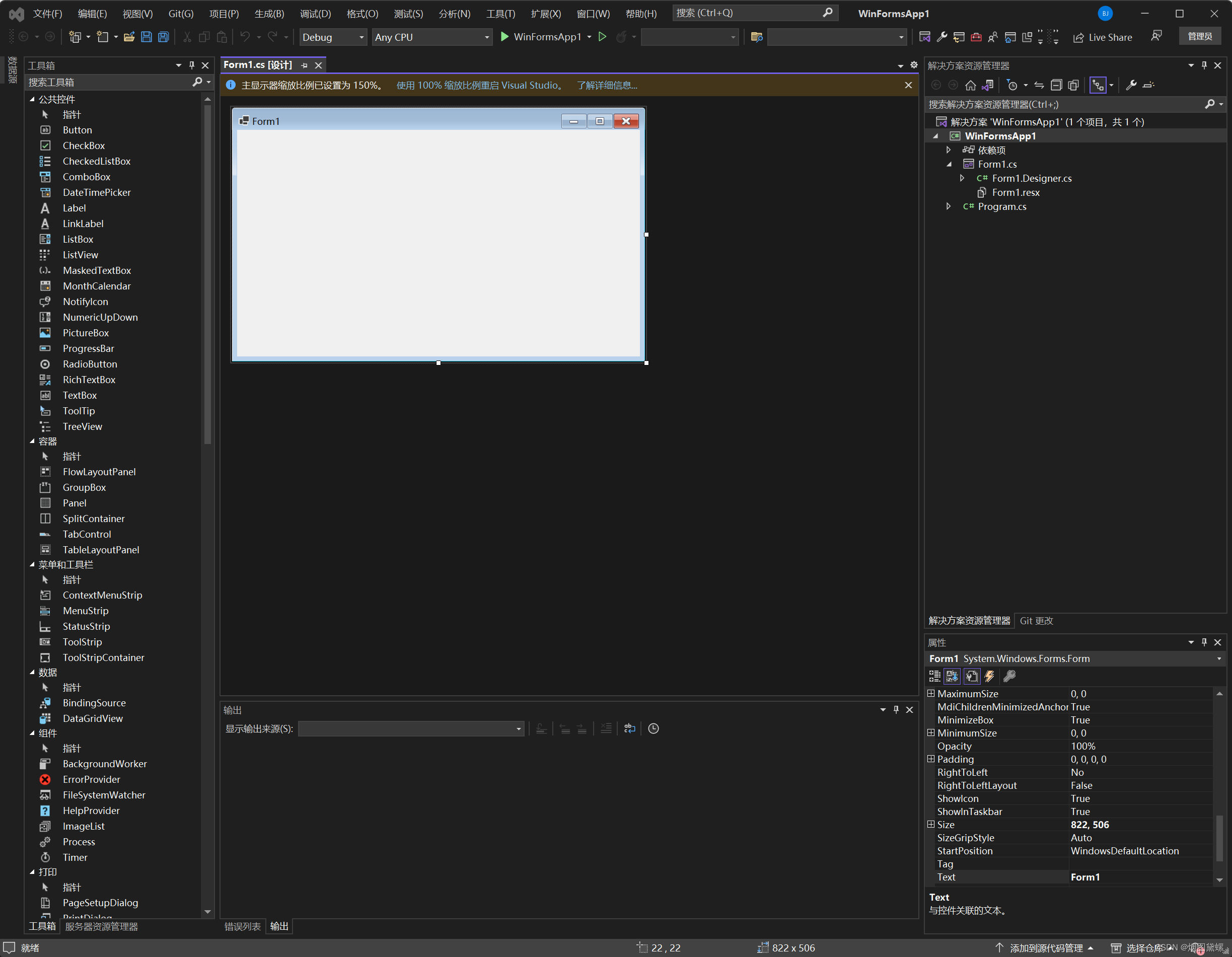Click the feedback person icon
The height and width of the screenshot is (957, 1232).
point(1156,36)
